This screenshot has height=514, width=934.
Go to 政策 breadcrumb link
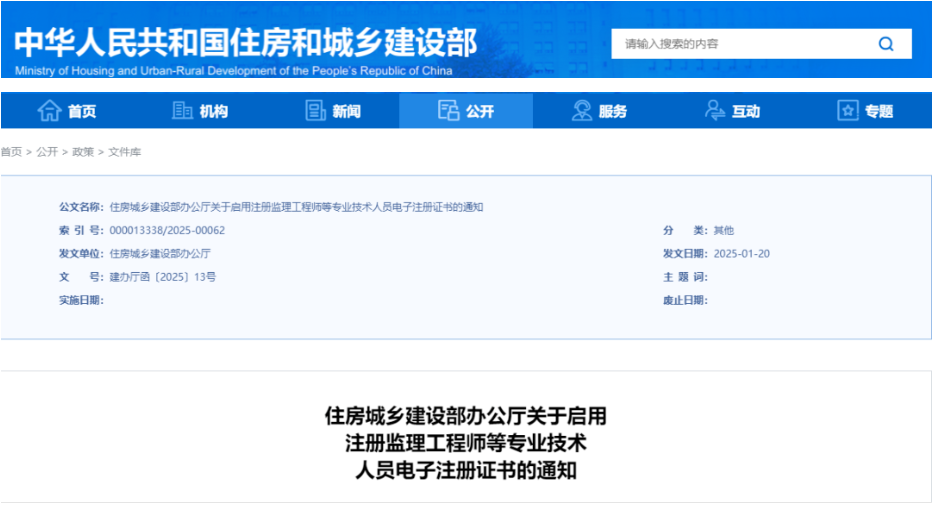coord(83,152)
